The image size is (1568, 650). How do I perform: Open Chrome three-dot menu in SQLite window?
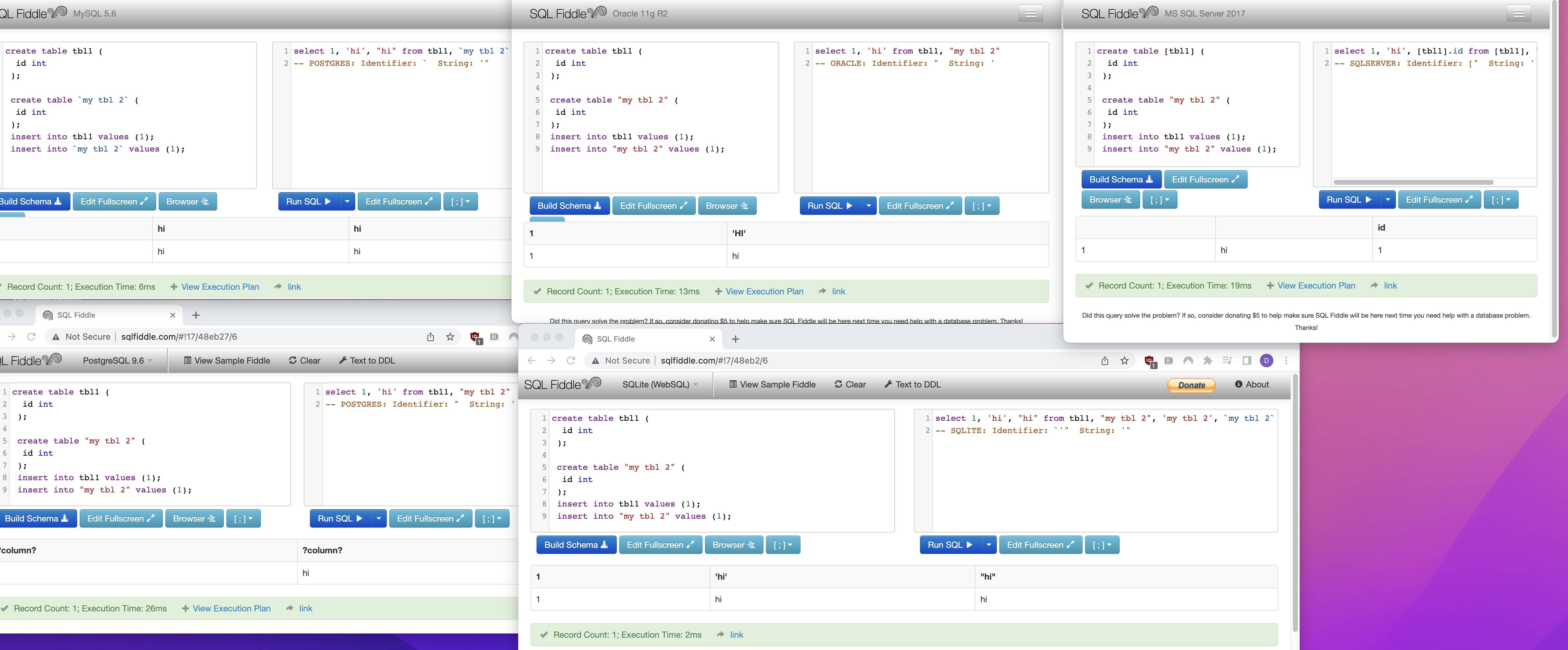click(x=1286, y=360)
